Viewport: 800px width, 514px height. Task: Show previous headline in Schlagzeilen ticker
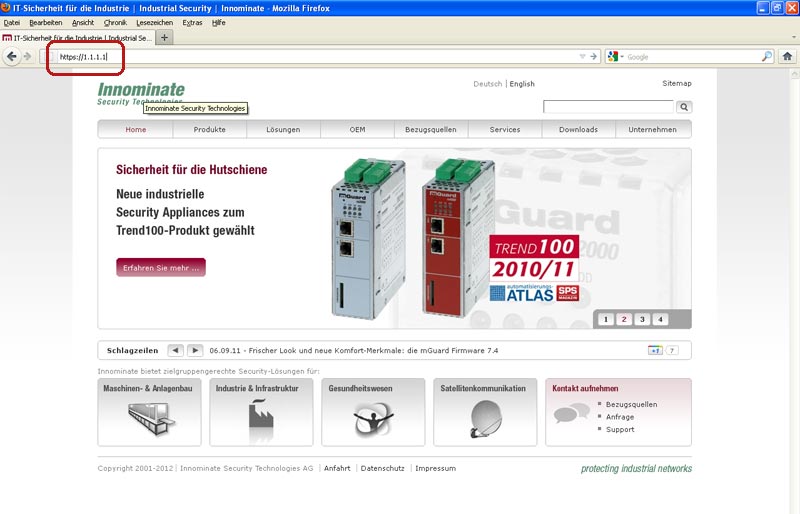(175, 350)
